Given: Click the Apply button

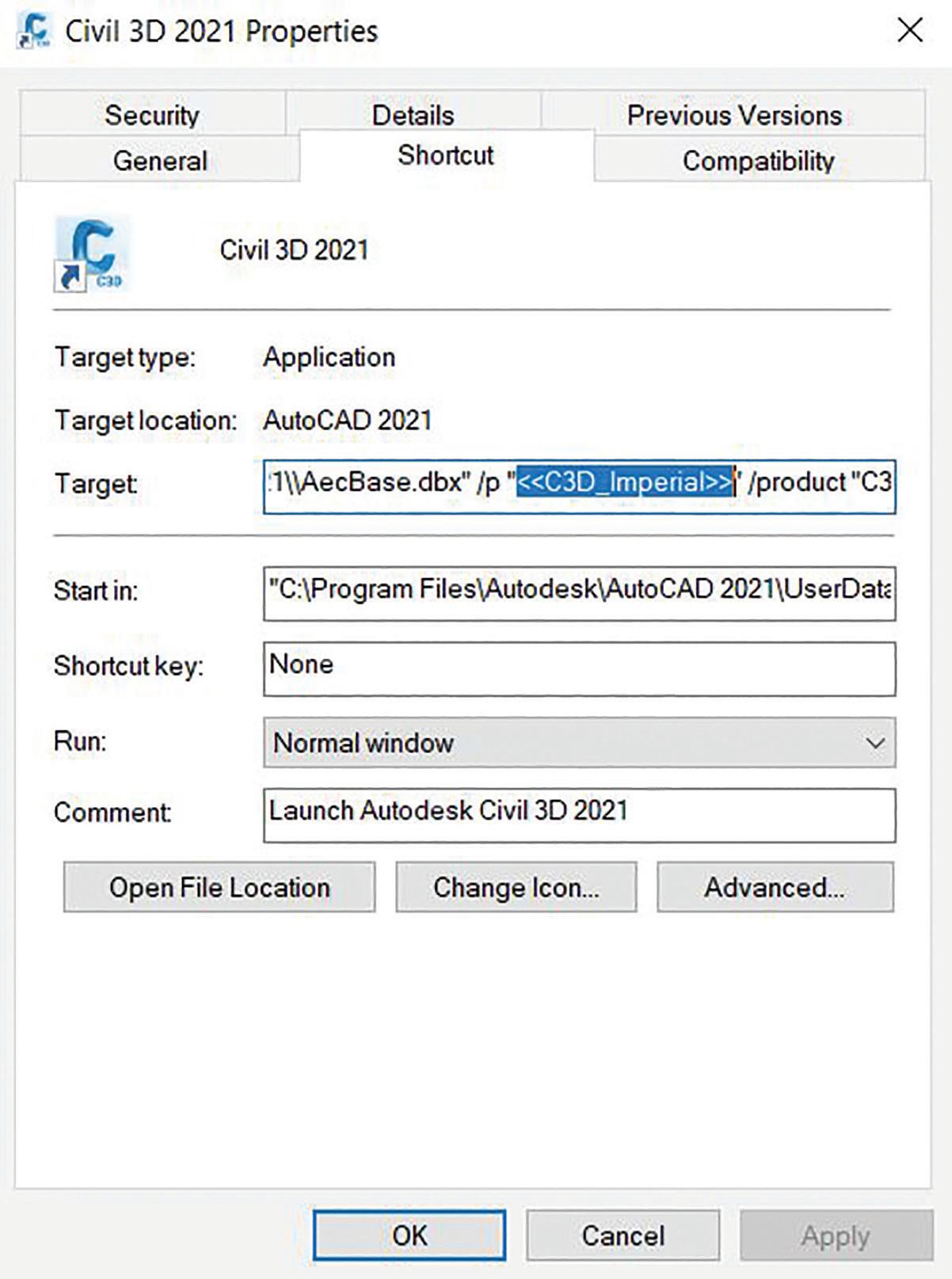Looking at the screenshot, I should pyautogui.click(x=836, y=1235).
